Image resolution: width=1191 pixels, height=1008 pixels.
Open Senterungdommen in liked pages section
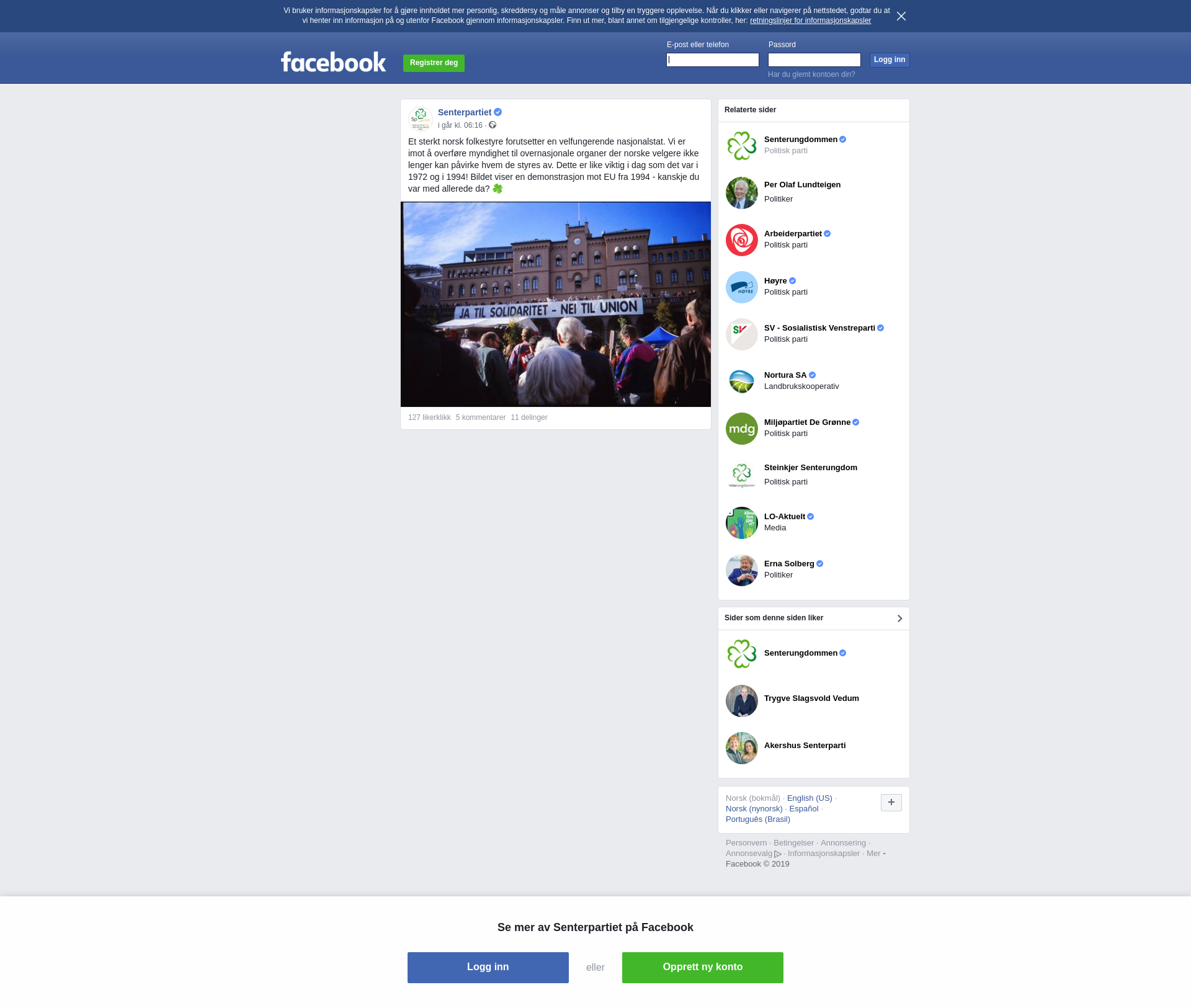(x=801, y=653)
